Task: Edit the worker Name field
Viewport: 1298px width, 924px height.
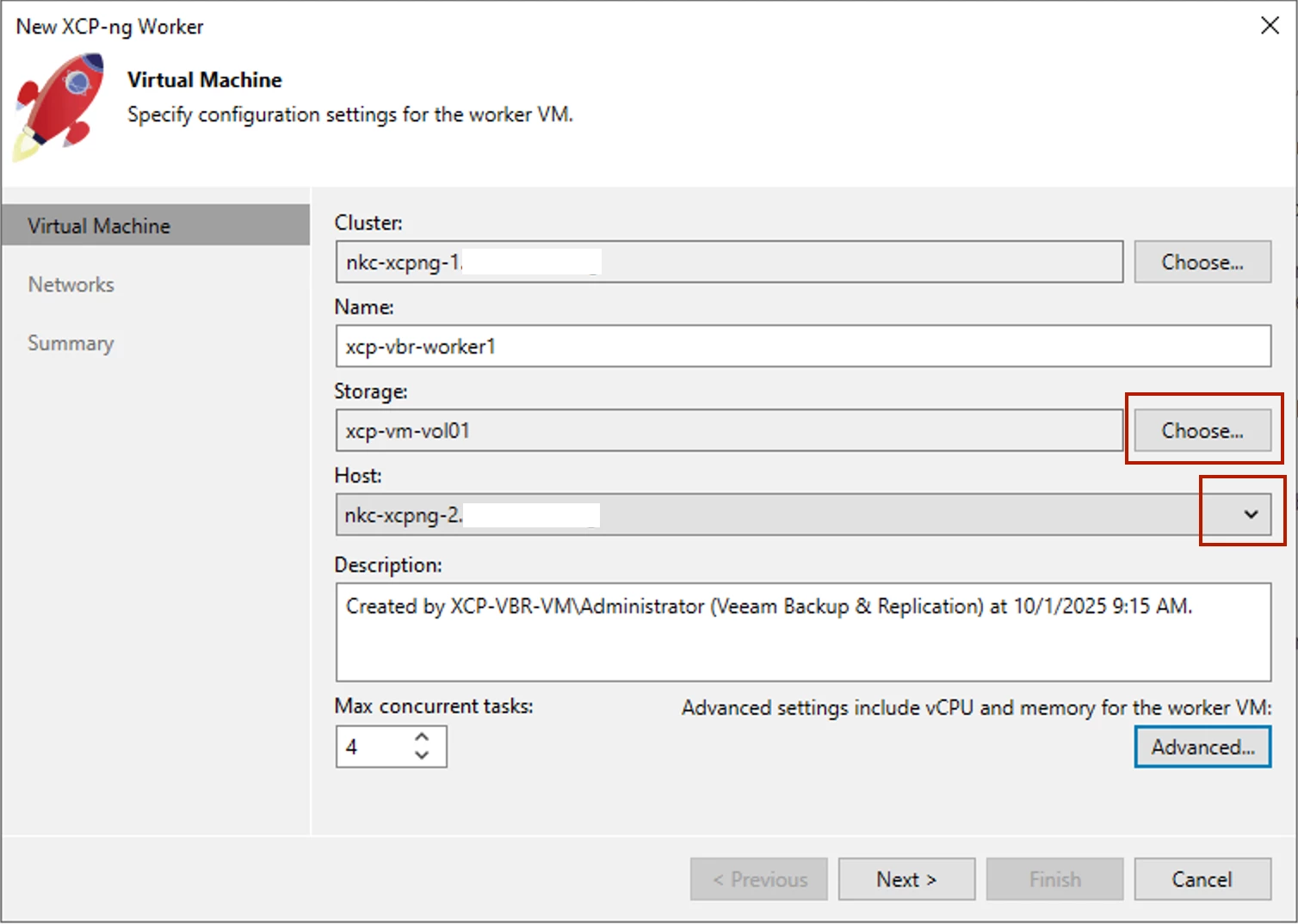Action: (x=802, y=347)
